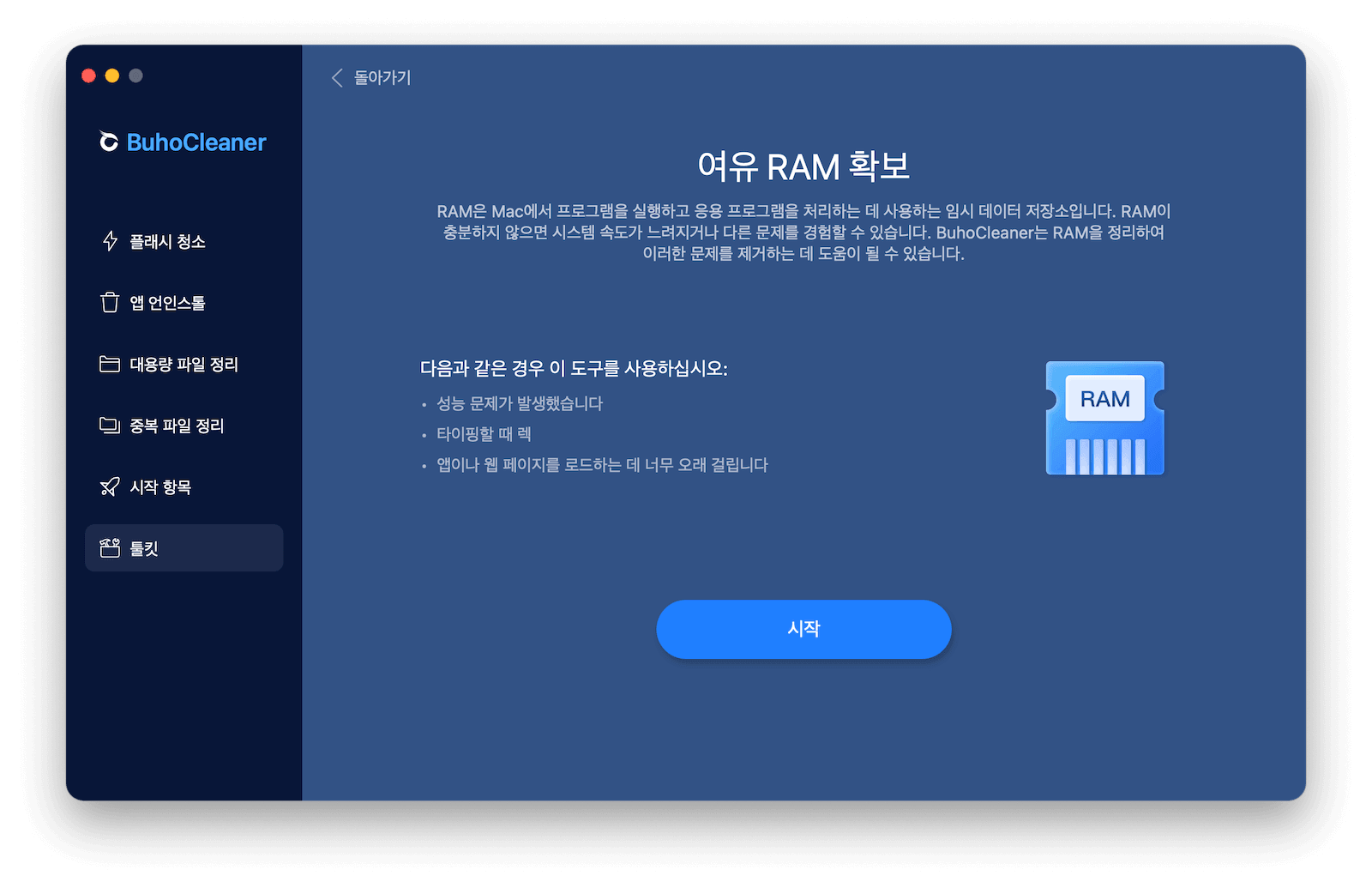Click the bullet about 웹 페이지 loading slowly

pyautogui.click(x=602, y=465)
